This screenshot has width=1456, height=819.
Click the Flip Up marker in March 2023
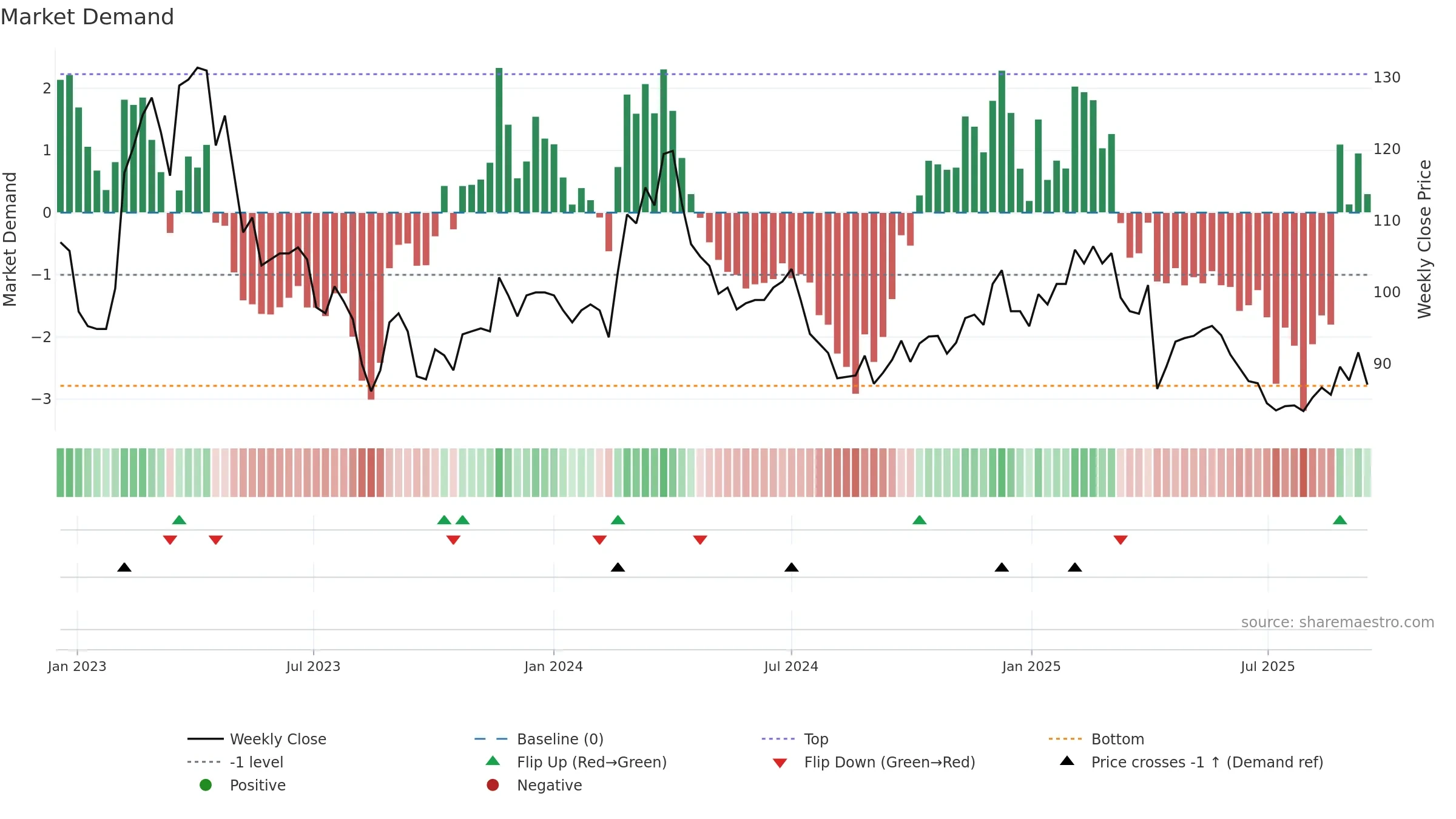click(x=179, y=520)
